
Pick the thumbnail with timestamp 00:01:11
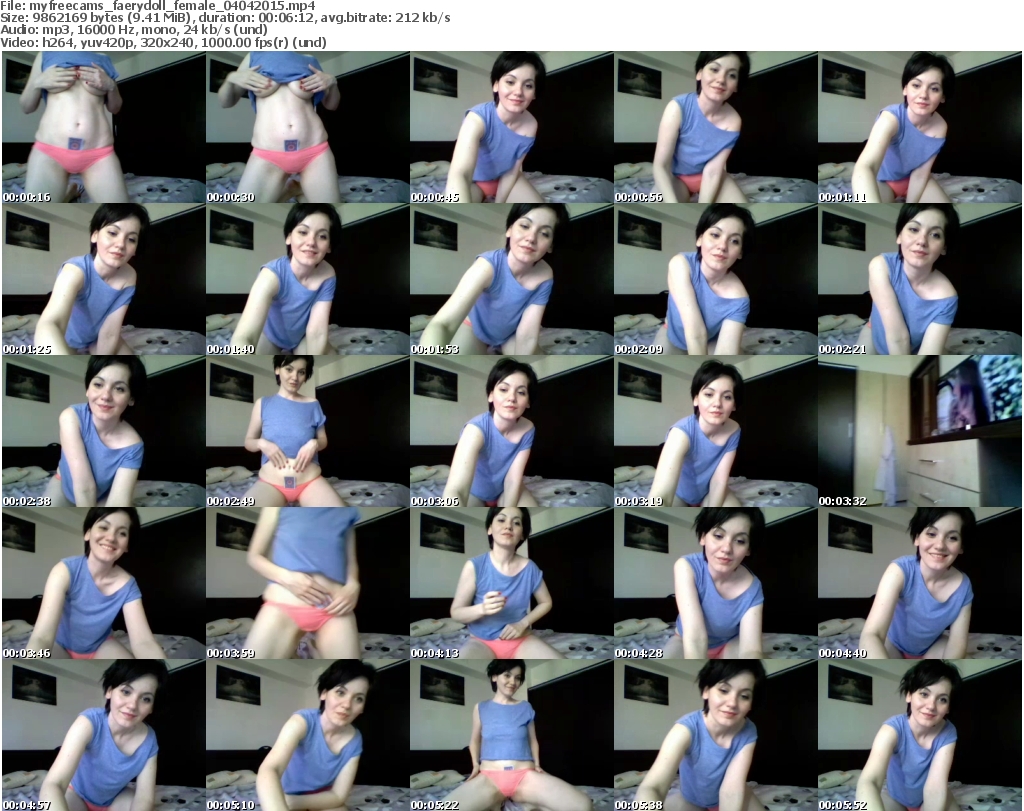tap(920, 127)
